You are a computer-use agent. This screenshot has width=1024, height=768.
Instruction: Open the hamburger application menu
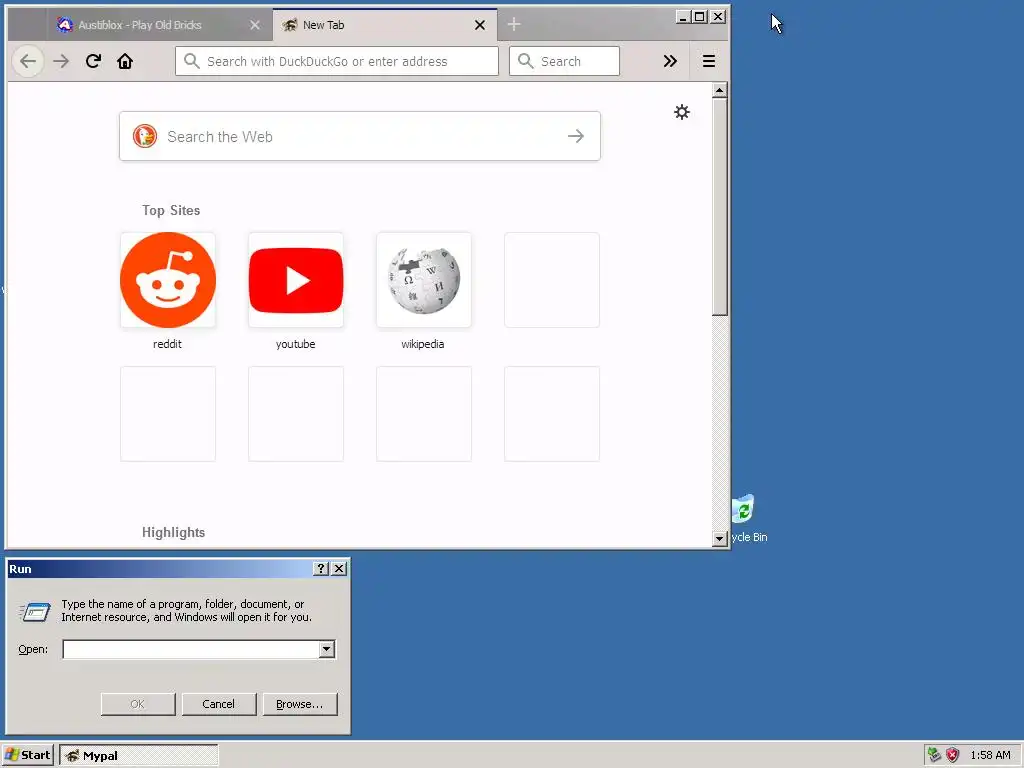(709, 61)
